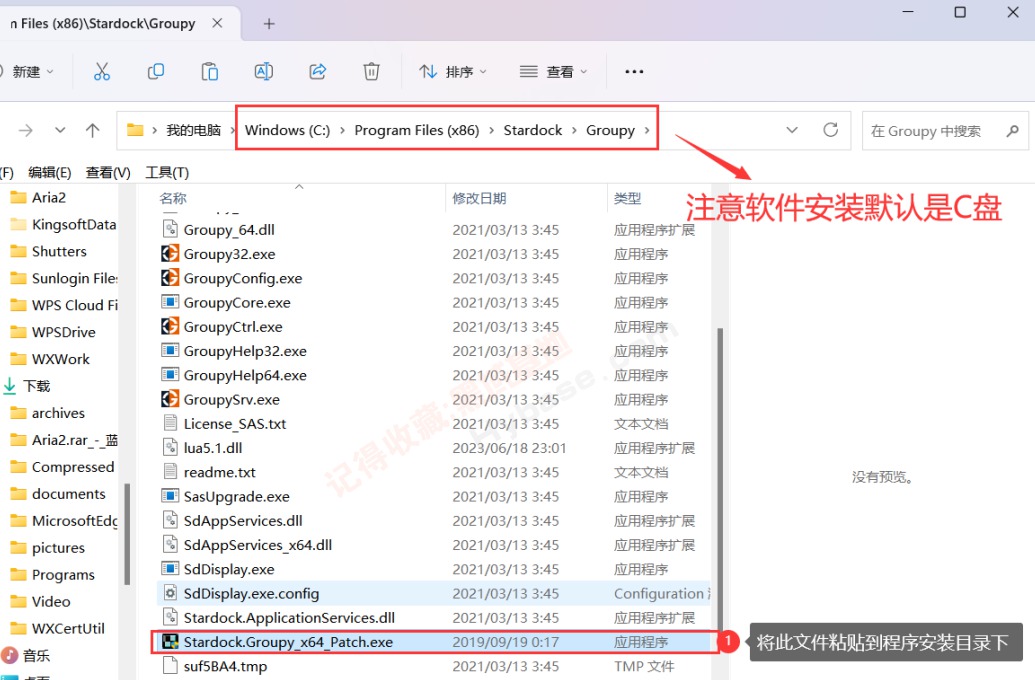1035x680 pixels.
Task: Open the 查看 view dropdown
Action: pyautogui.click(x=553, y=71)
